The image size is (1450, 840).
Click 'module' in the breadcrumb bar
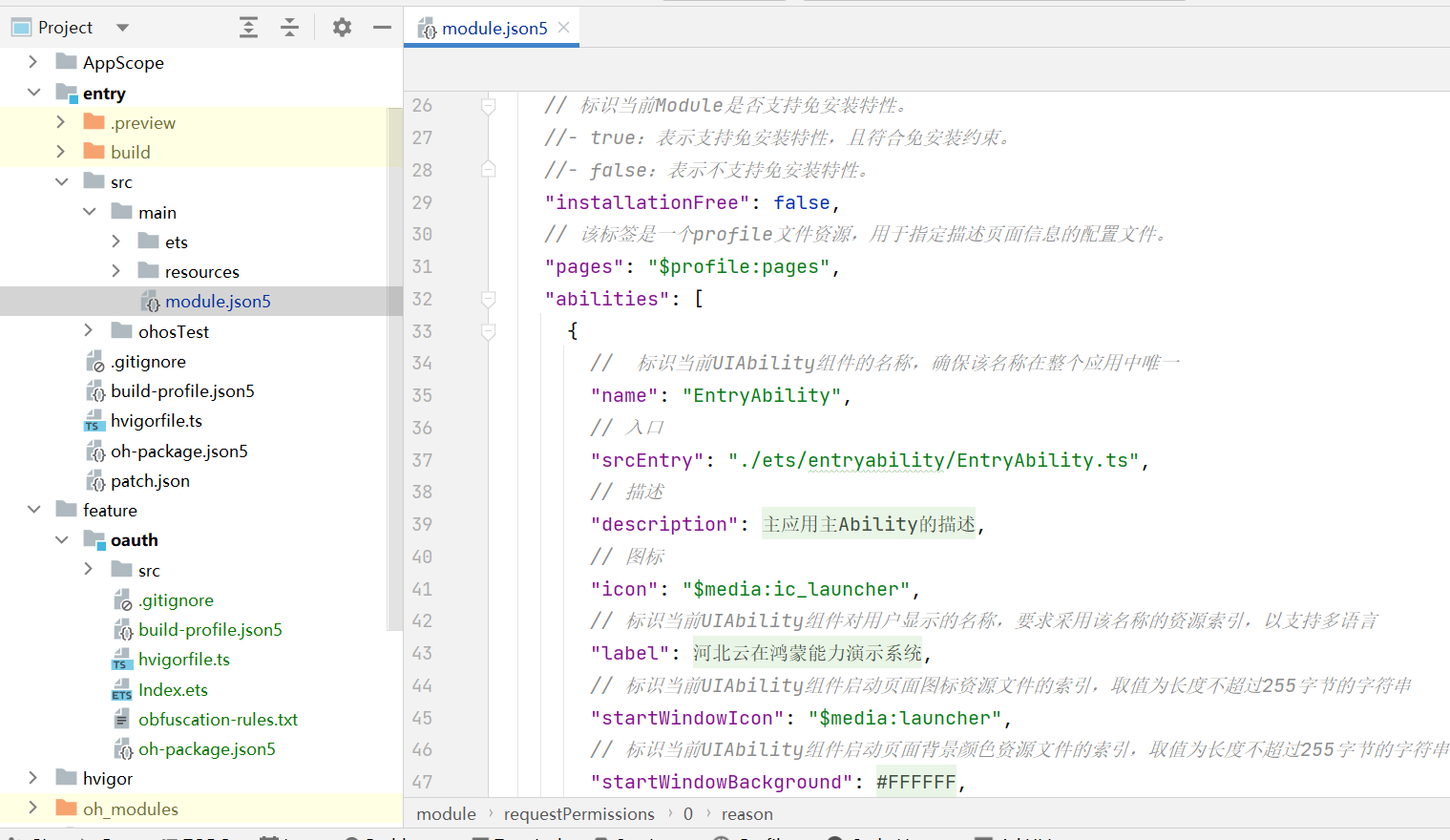coord(446,814)
